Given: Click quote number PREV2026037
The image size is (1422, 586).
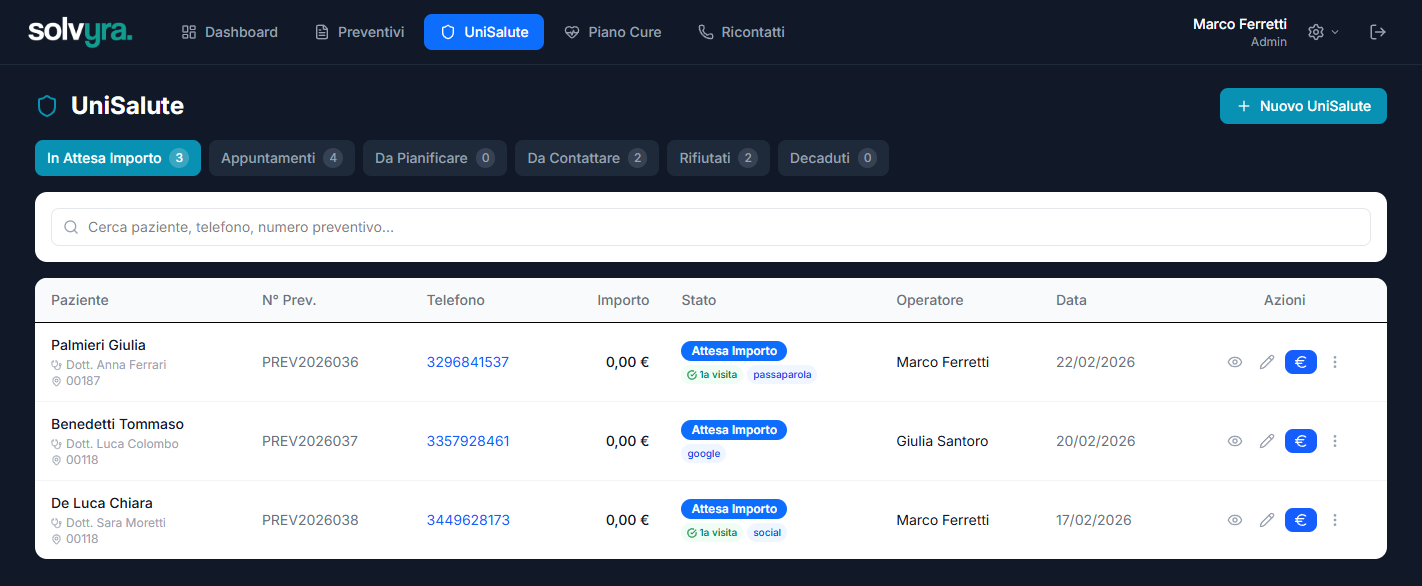Looking at the screenshot, I should pos(310,441).
